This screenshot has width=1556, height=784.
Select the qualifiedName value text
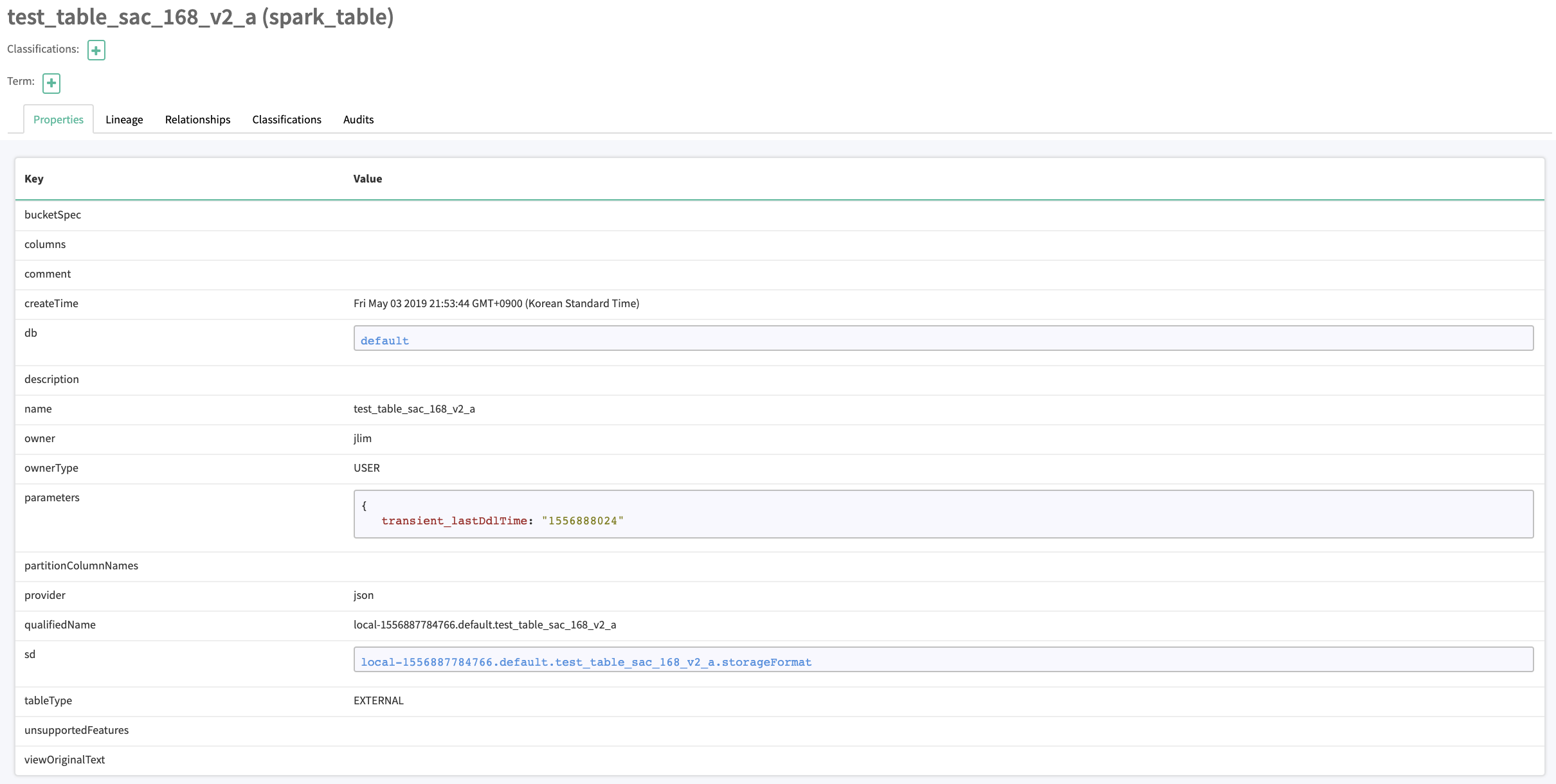tap(485, 624)
